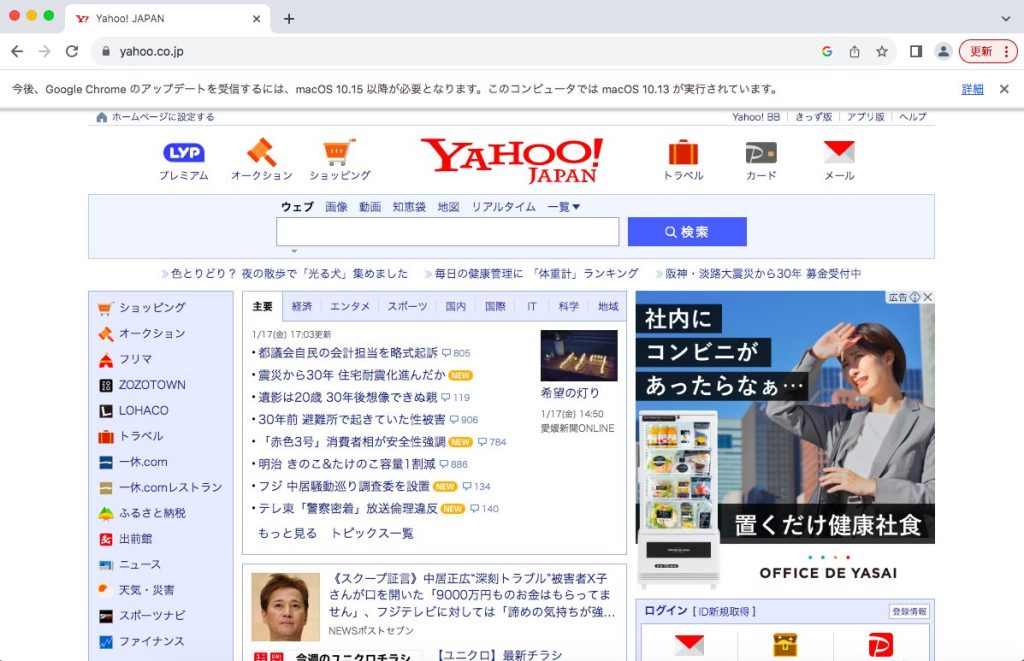Open LOHACO in the sidebar
Image resolution: width=1024 pixels, height=661 pixels.
[x=143, y=410]
